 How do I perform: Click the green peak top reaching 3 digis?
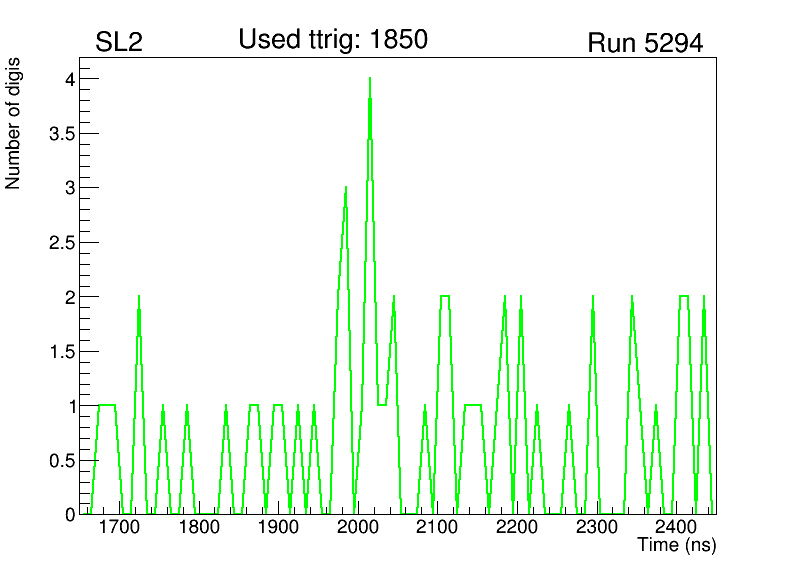pos(346,188)
